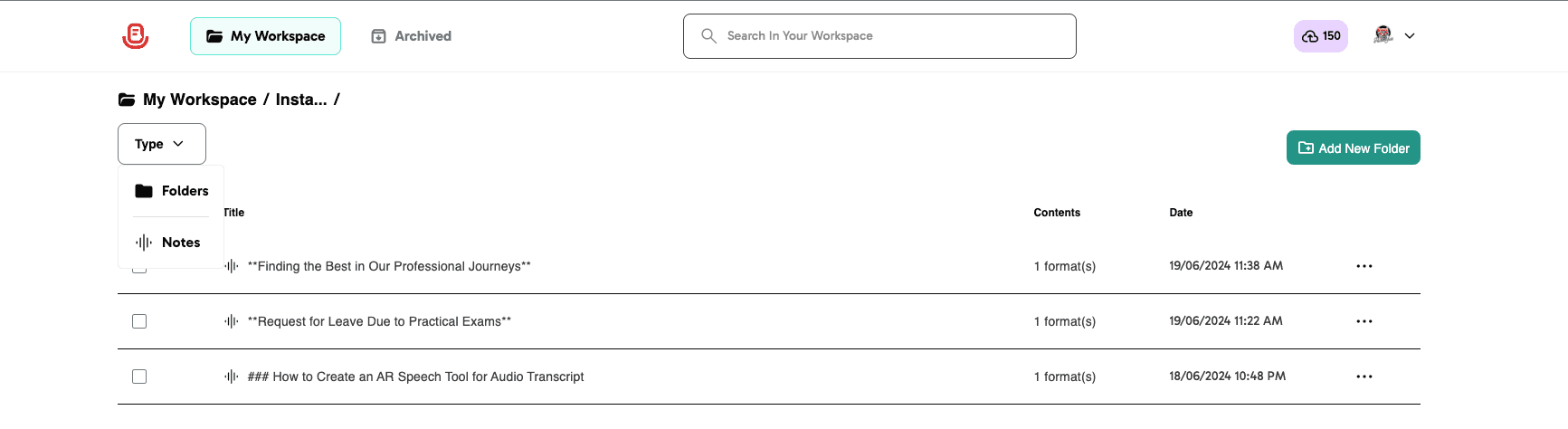Click the waveform icon beside AR Speech Tool note
Image resolution: width=1568 pixels, height=429 pixels.
pyautogui.click(x=232, y=377)
